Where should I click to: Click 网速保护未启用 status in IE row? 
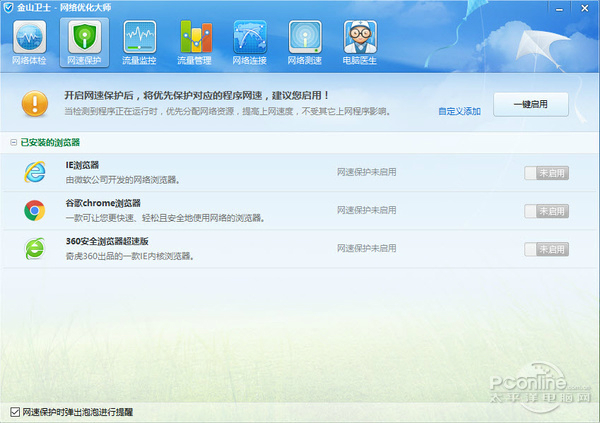(366, 172)
